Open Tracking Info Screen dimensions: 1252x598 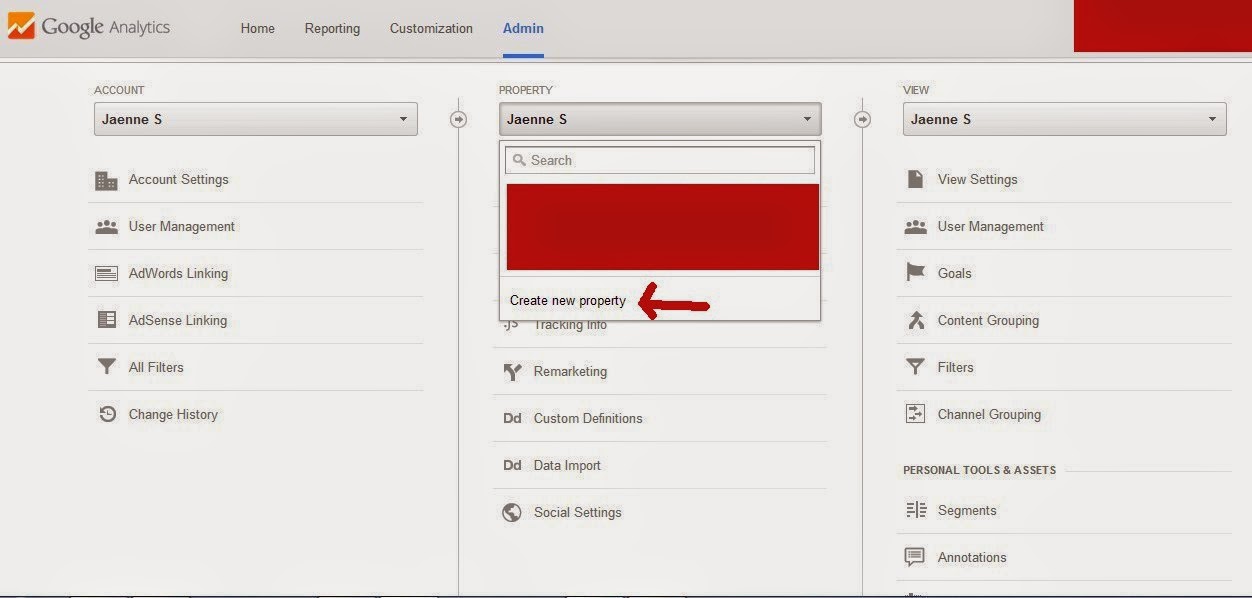pyautogui.click(x=570, y=326)
